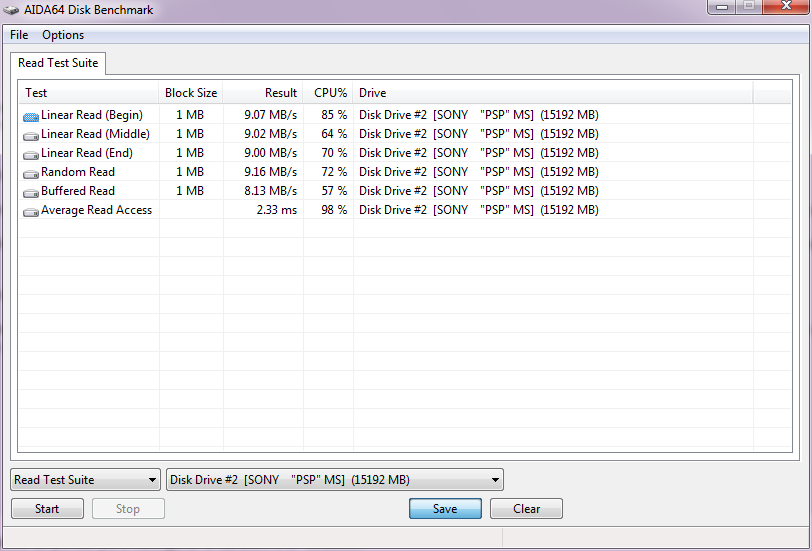Screen dimensions: 812x551
Task: Minimize the AIDA64 Disk Benchmark window
Action: [722, 7]
